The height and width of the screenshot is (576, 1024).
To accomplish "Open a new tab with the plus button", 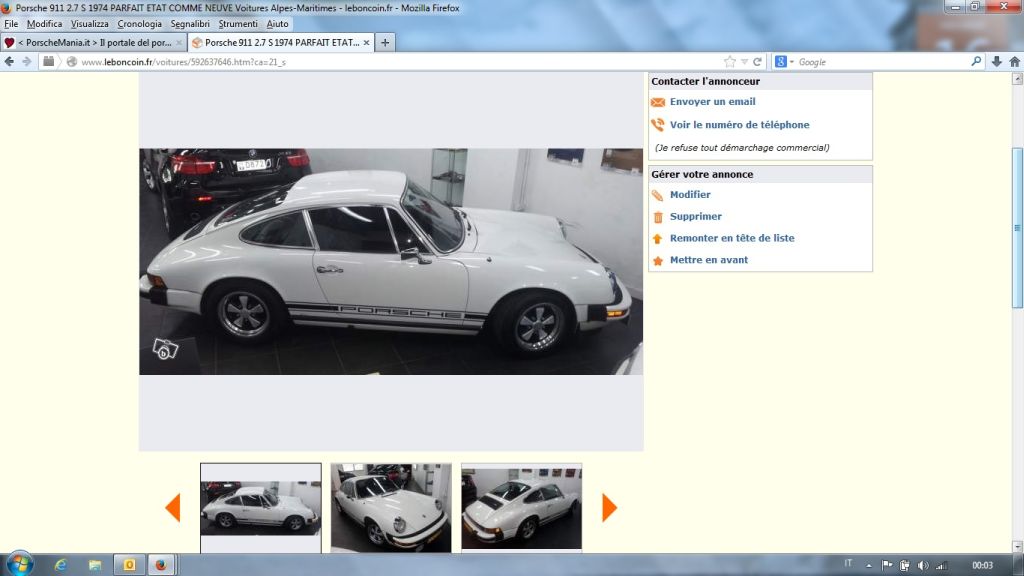I will point(385,42).
